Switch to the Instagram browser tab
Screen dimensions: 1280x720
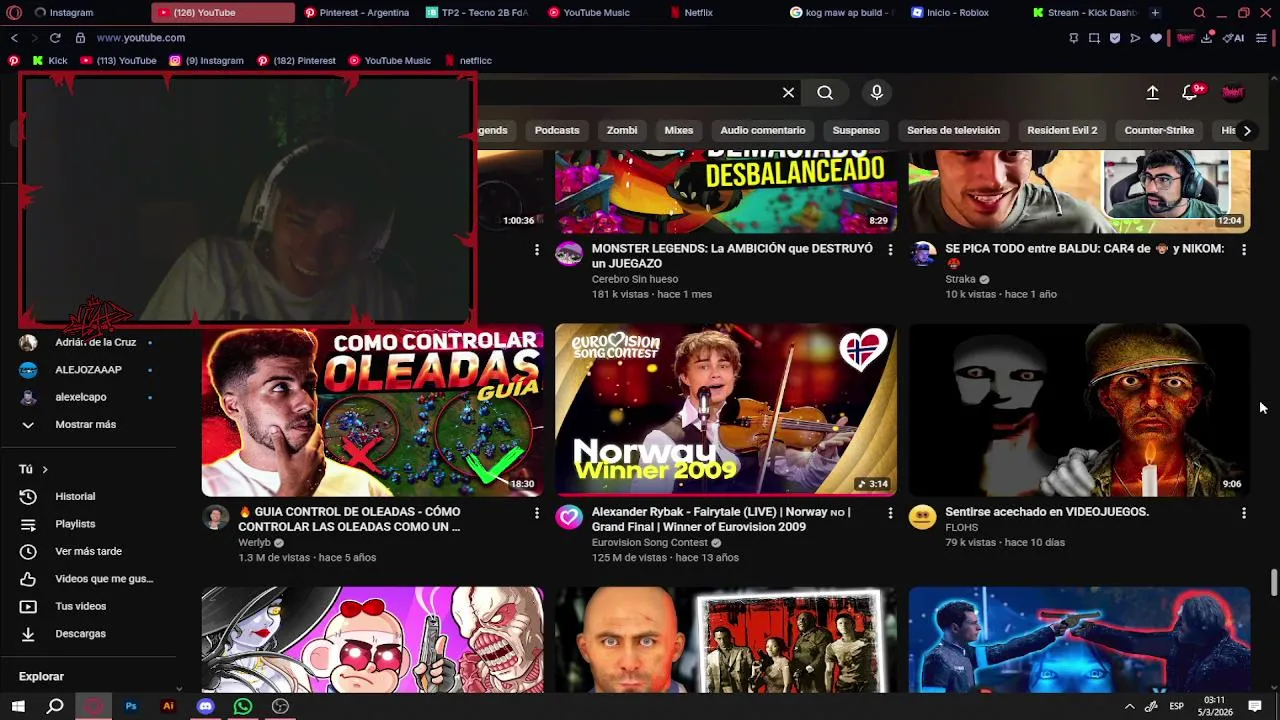click(71, 13)
